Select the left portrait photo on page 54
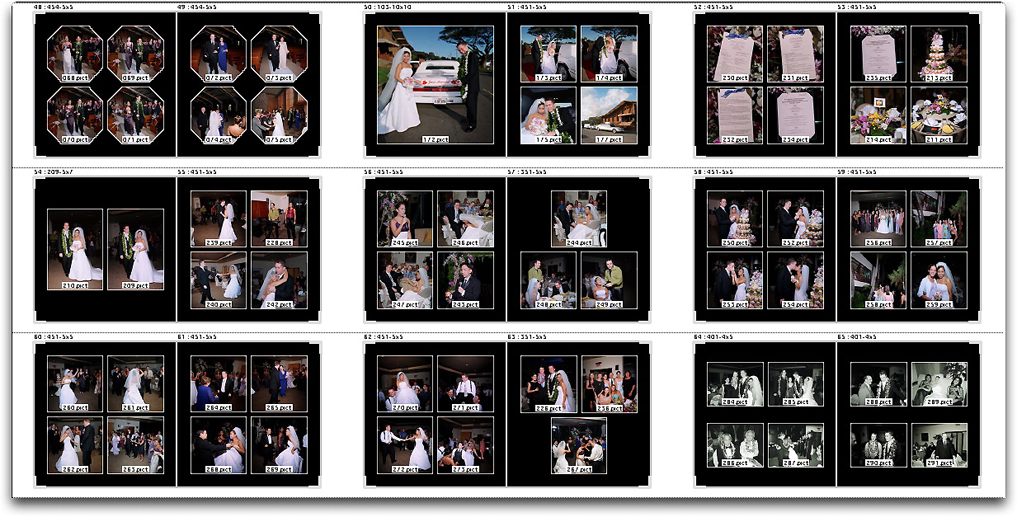The image size is (1017, 517). coord(75,248)
